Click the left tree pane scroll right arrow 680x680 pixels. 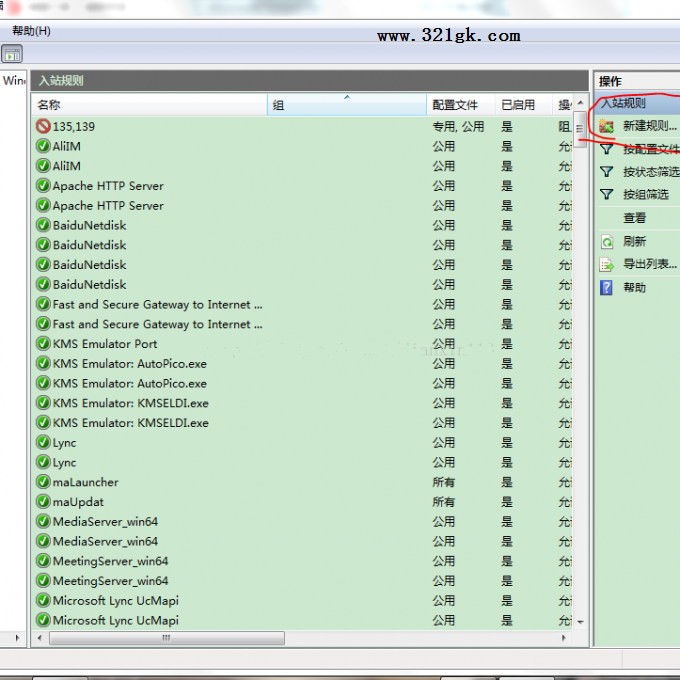point(17,638)
